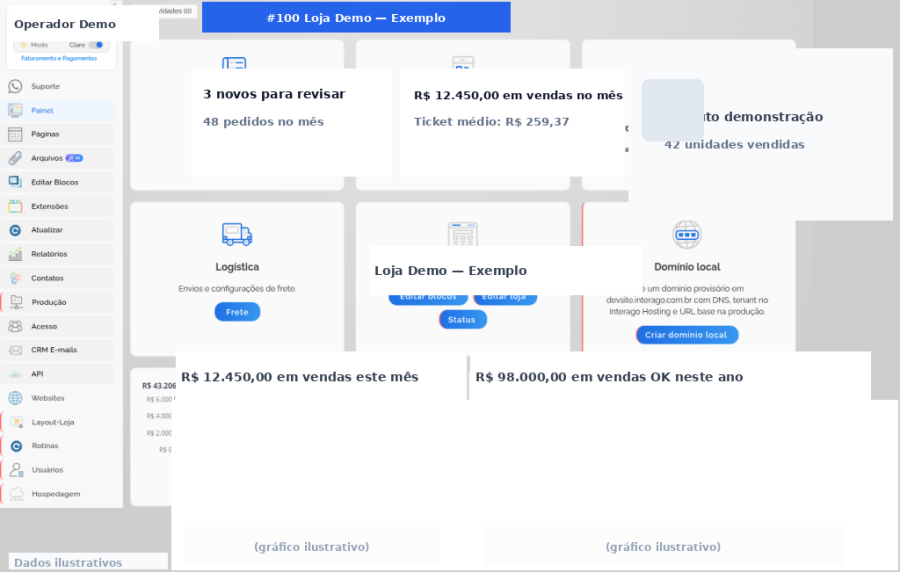
Task: Open Suporte WhatsApp icon in sidebar
Action: click(x=15, y=87)
